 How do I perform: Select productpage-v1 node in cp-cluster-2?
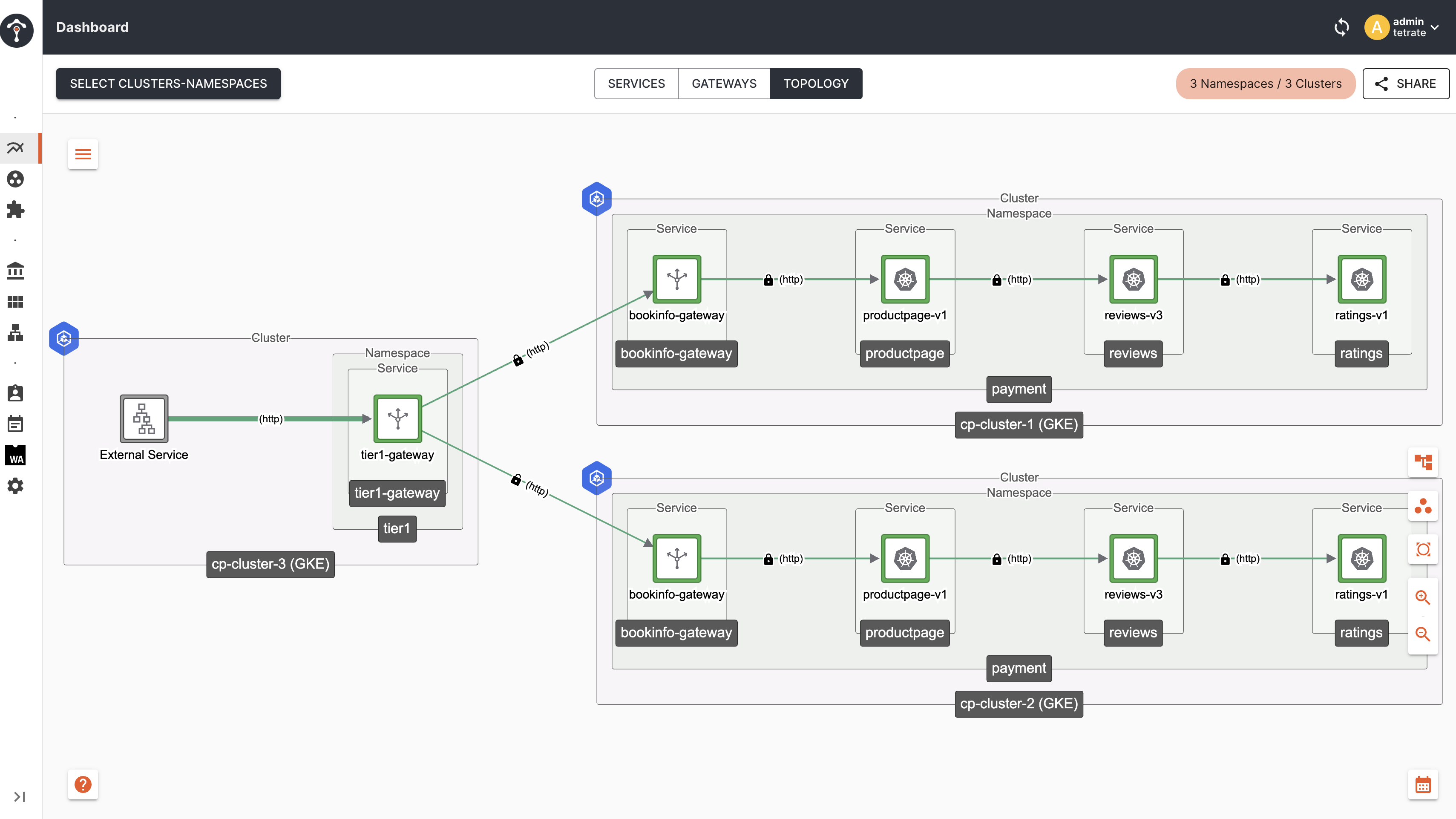[905, 559]
